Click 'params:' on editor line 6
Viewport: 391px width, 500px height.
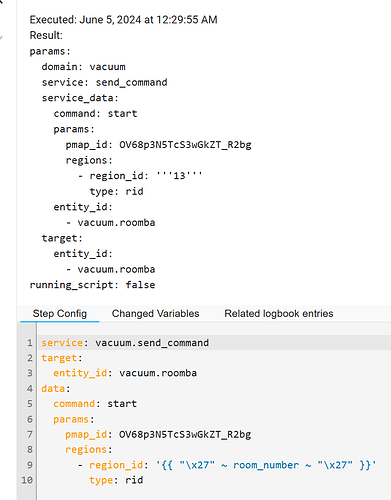pyautogui.click(x=74, y=419)
